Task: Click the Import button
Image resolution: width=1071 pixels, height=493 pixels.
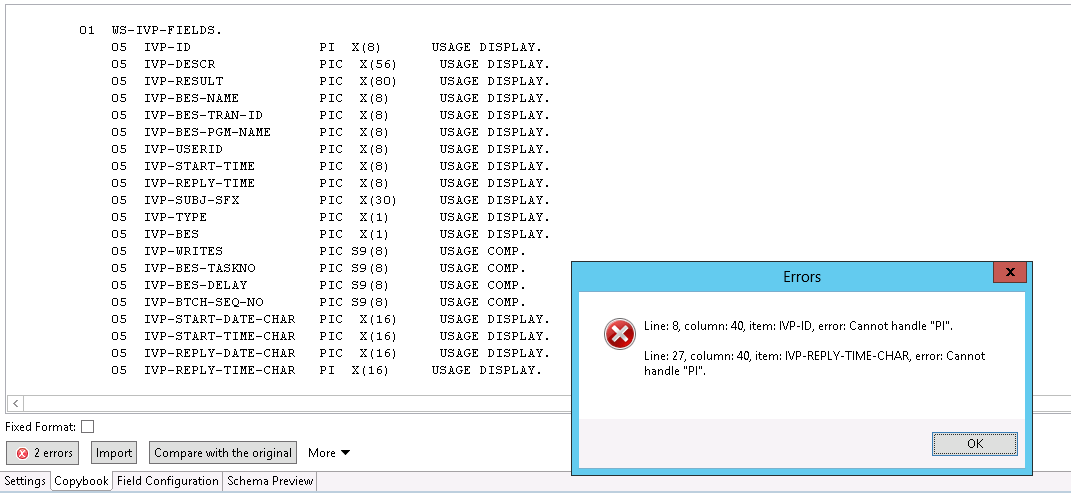Action: tap(113, 453)
